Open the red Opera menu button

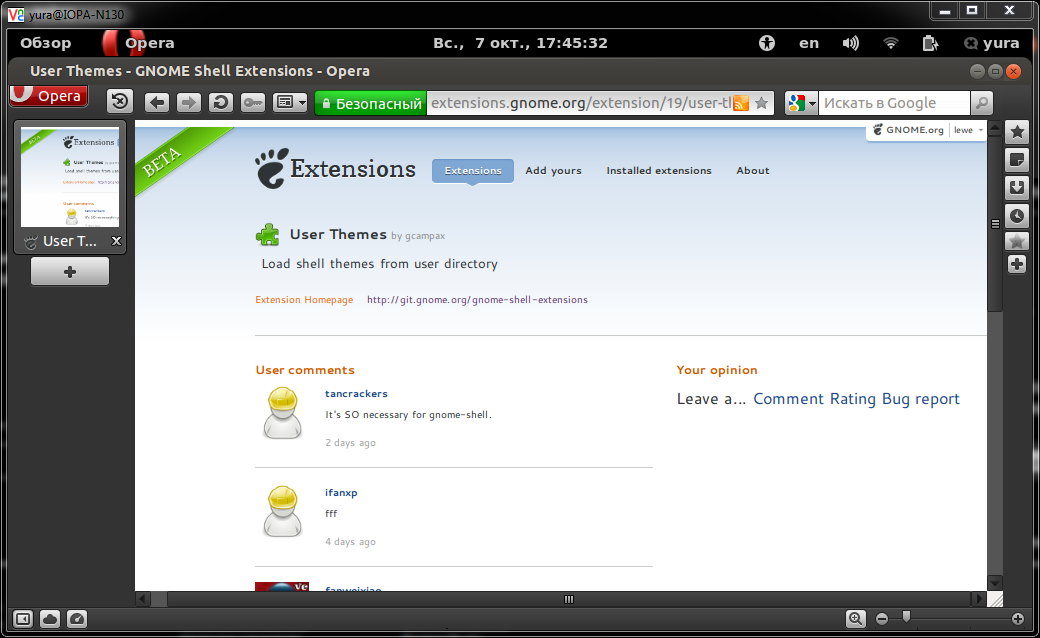[x=48, y=96]
